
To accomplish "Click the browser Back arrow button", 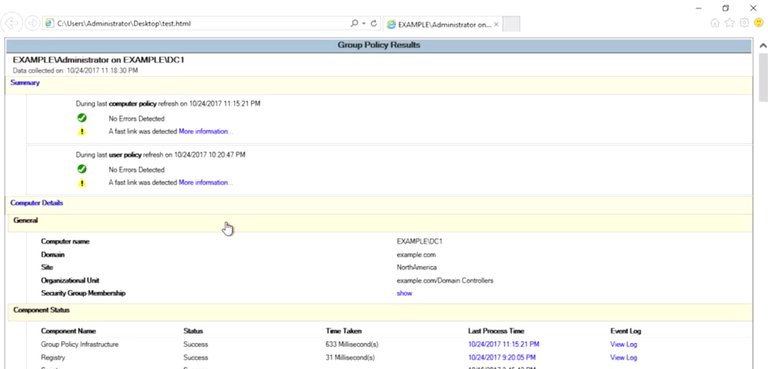I will pos(11,23).
